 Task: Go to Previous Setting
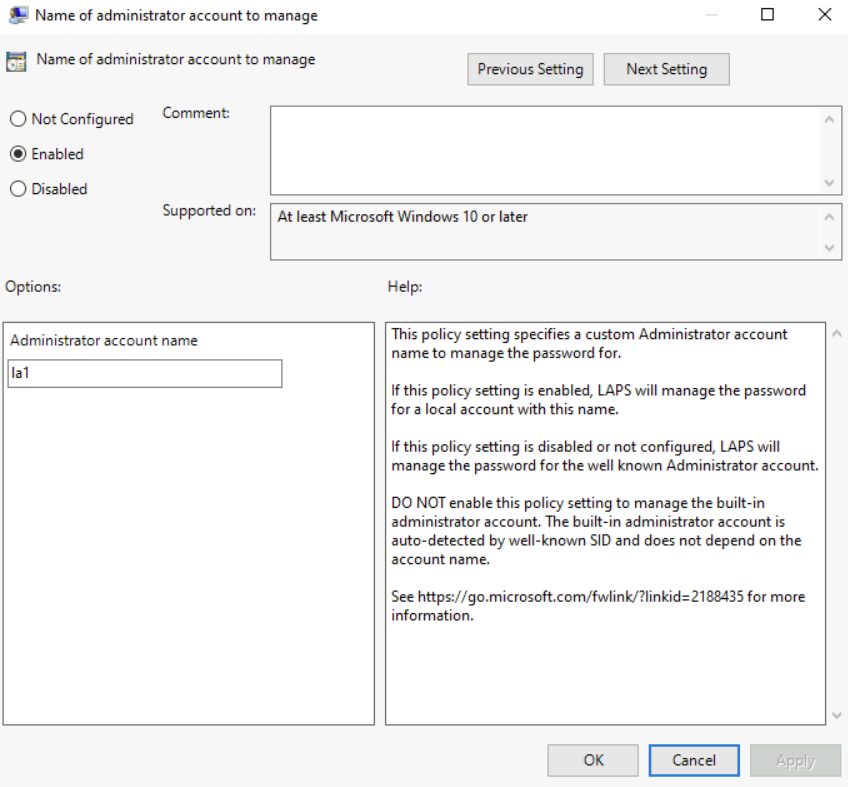(x=530, y=69)
